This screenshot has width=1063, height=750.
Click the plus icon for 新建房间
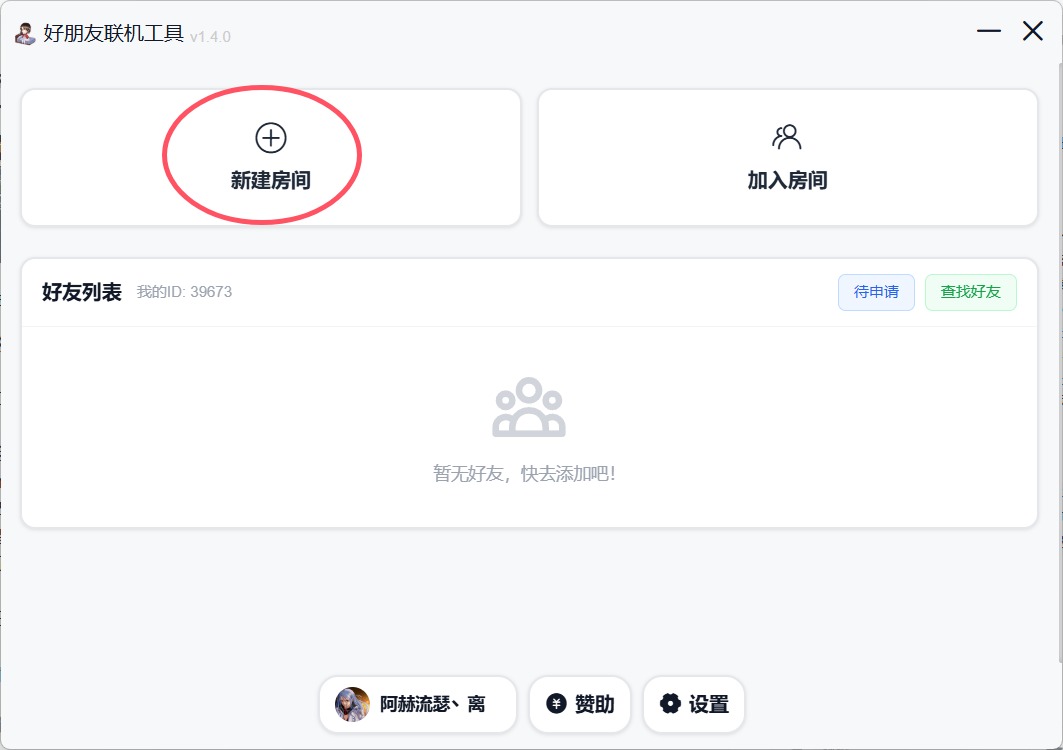(x=270, y=138)
